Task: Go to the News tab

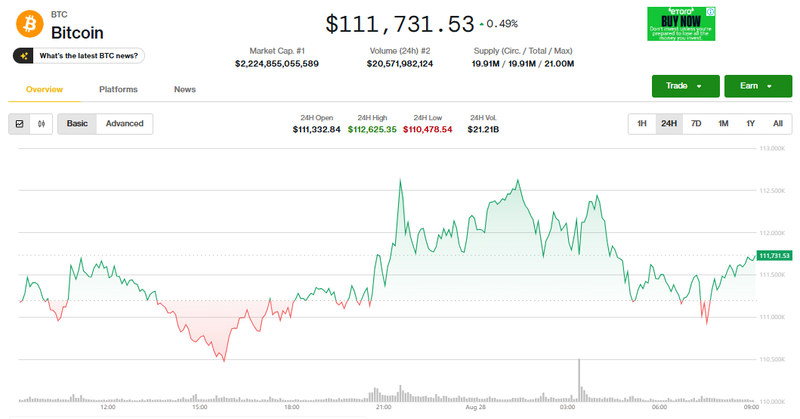Action: 185,89
